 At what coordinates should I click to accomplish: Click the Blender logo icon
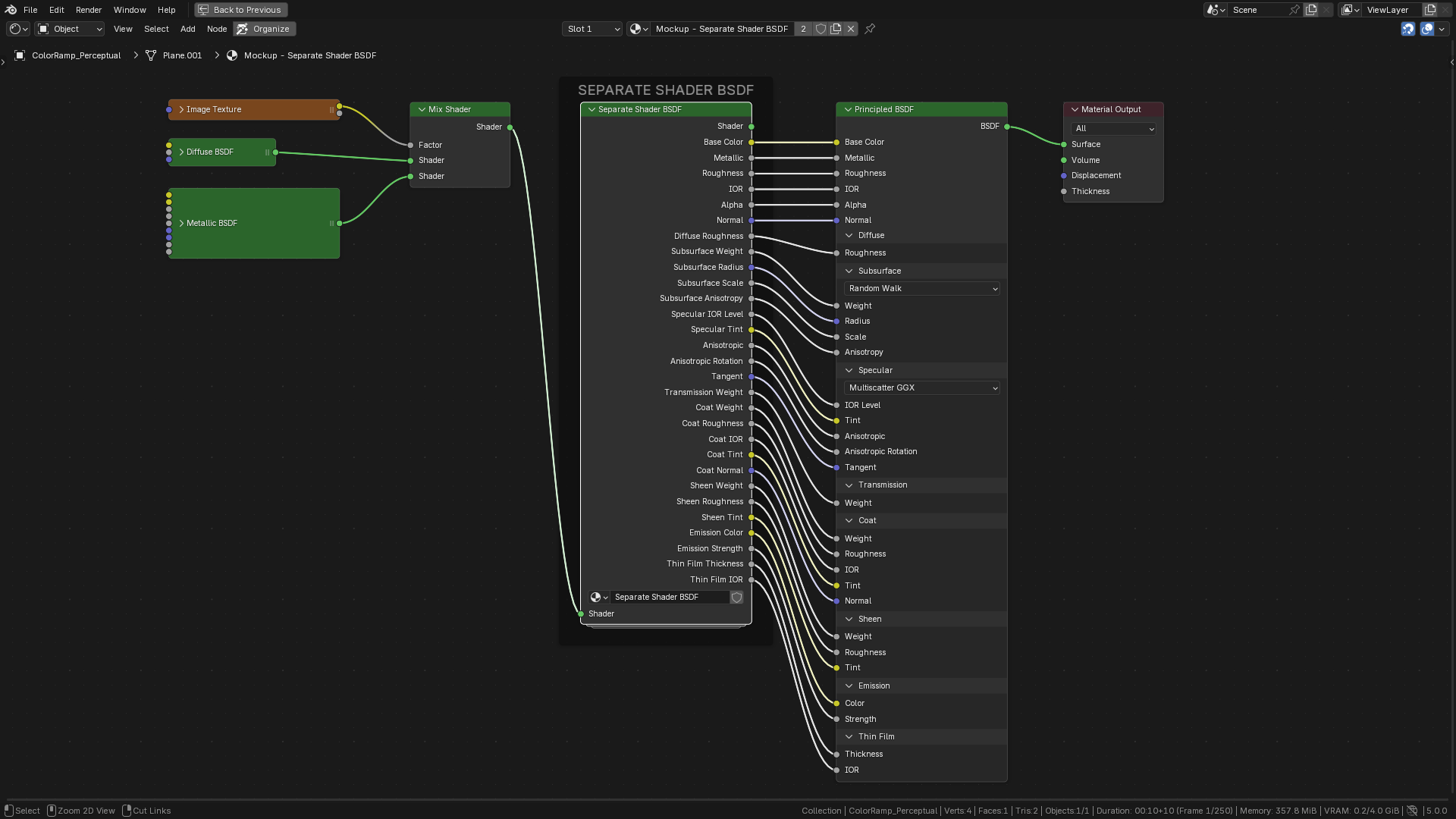[x=11, y=10]
